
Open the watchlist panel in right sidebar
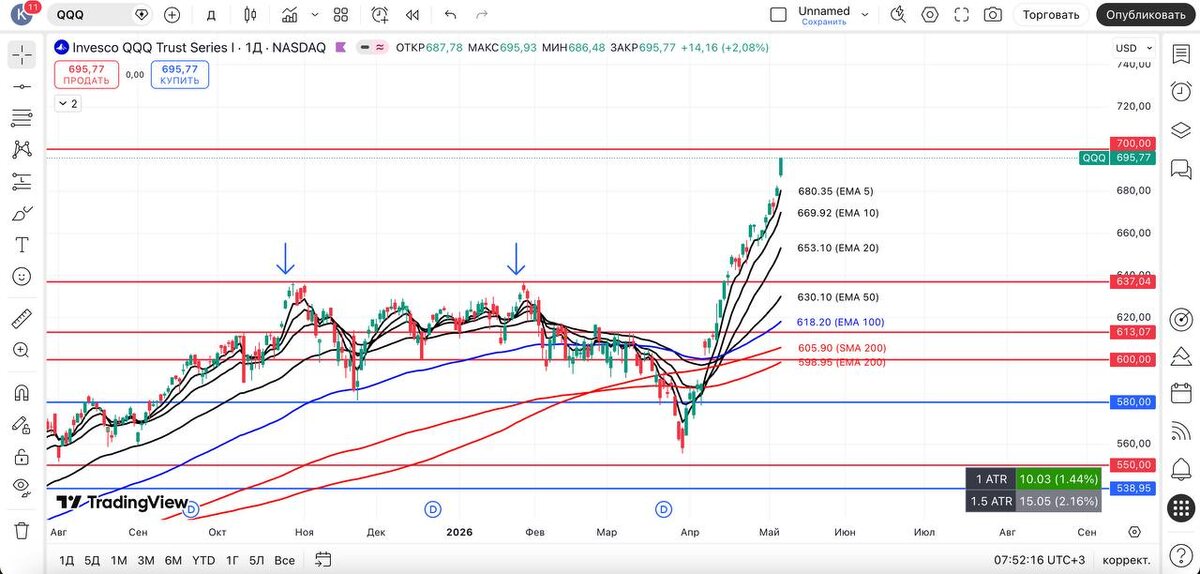click(x=1181, y=53)
